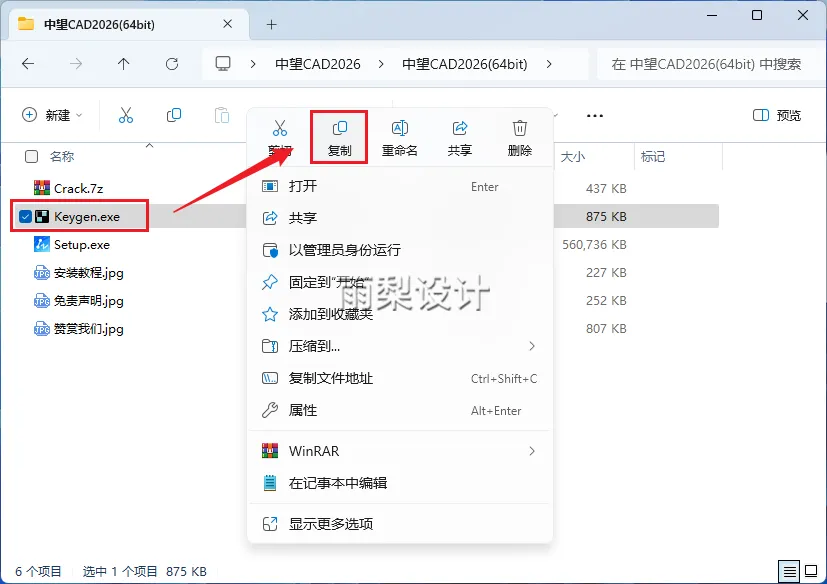Screen dimensions: 827x584
Task: Go back with the left arrow
Action: coord(28,64)
